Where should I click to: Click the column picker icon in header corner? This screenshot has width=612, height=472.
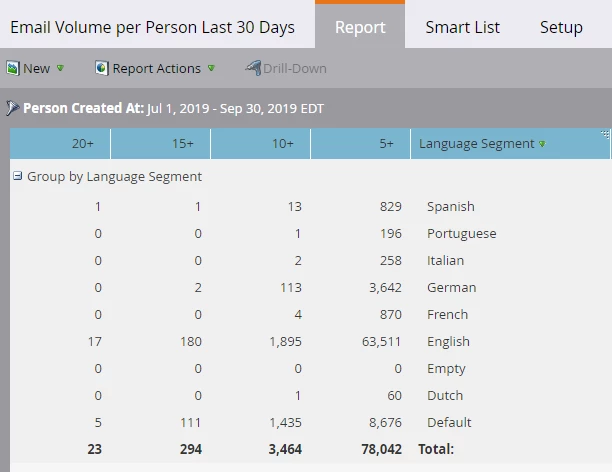(605, 134)
